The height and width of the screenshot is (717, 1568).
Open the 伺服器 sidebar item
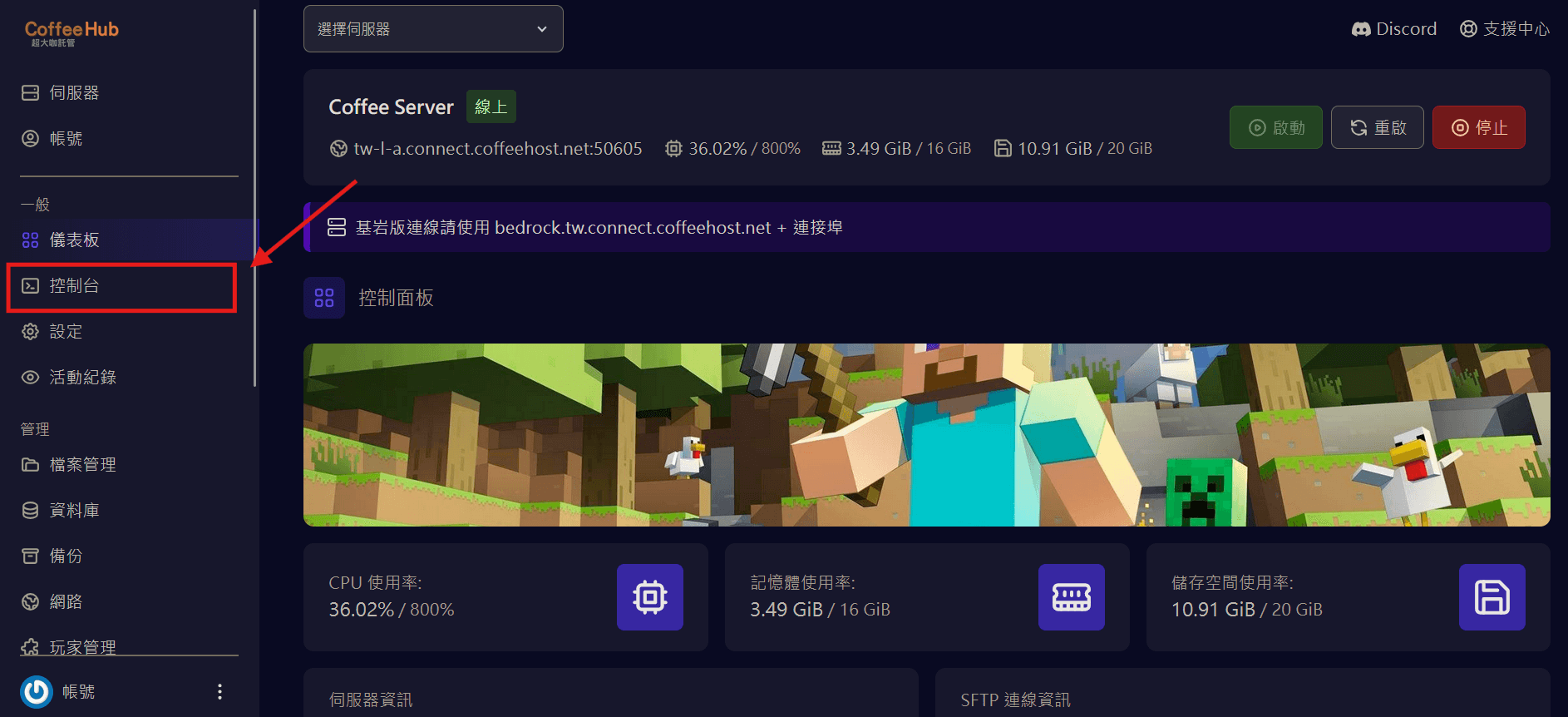point(129,93)
